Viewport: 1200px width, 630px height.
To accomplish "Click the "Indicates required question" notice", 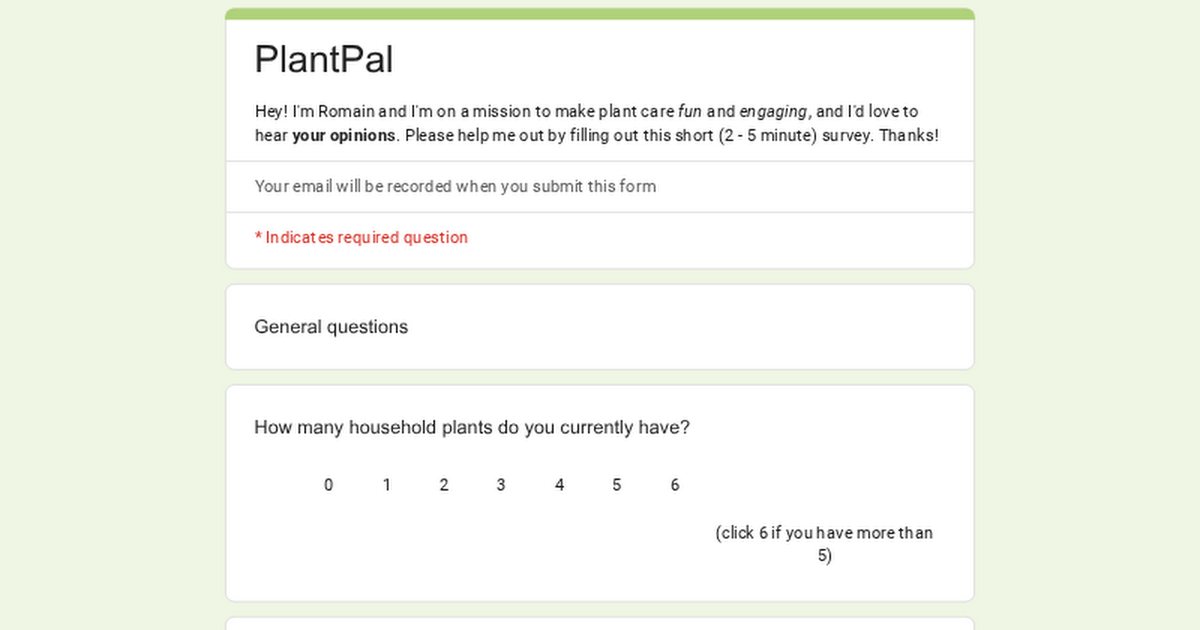I will pos(361,238).
